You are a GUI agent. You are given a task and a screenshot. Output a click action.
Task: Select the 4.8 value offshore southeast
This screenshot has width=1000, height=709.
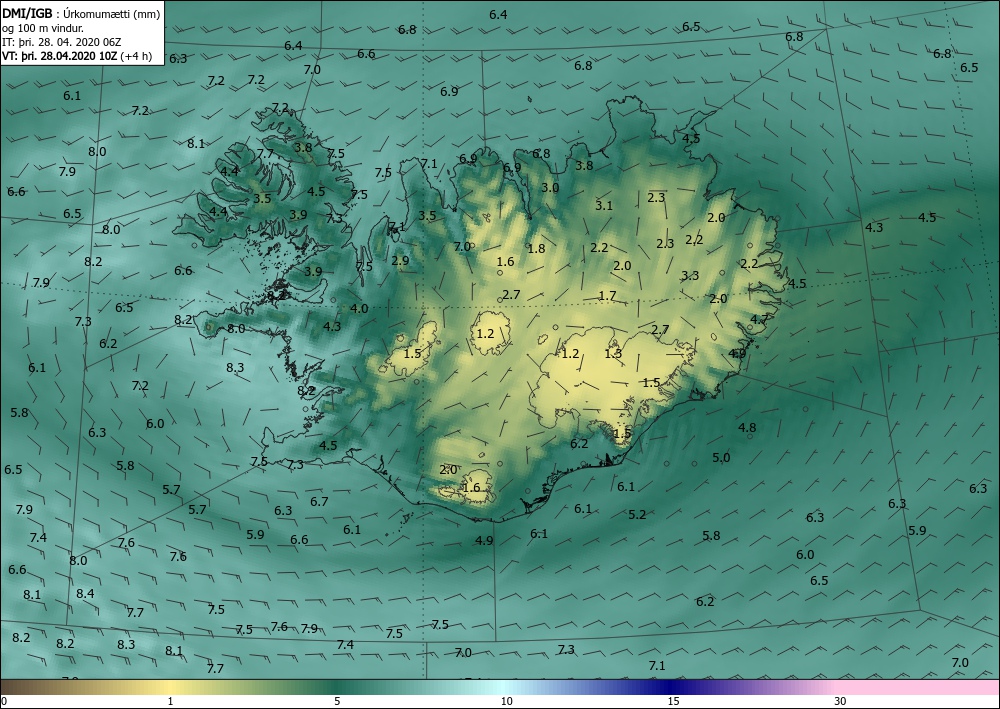(747, 427)
